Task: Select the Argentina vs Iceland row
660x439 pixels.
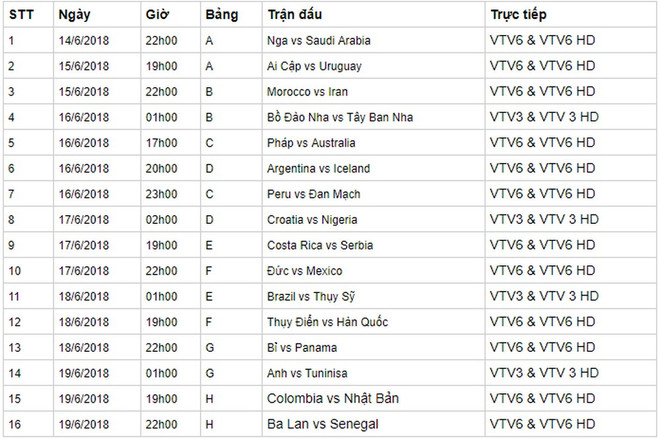Action: [x=319, y=169]
